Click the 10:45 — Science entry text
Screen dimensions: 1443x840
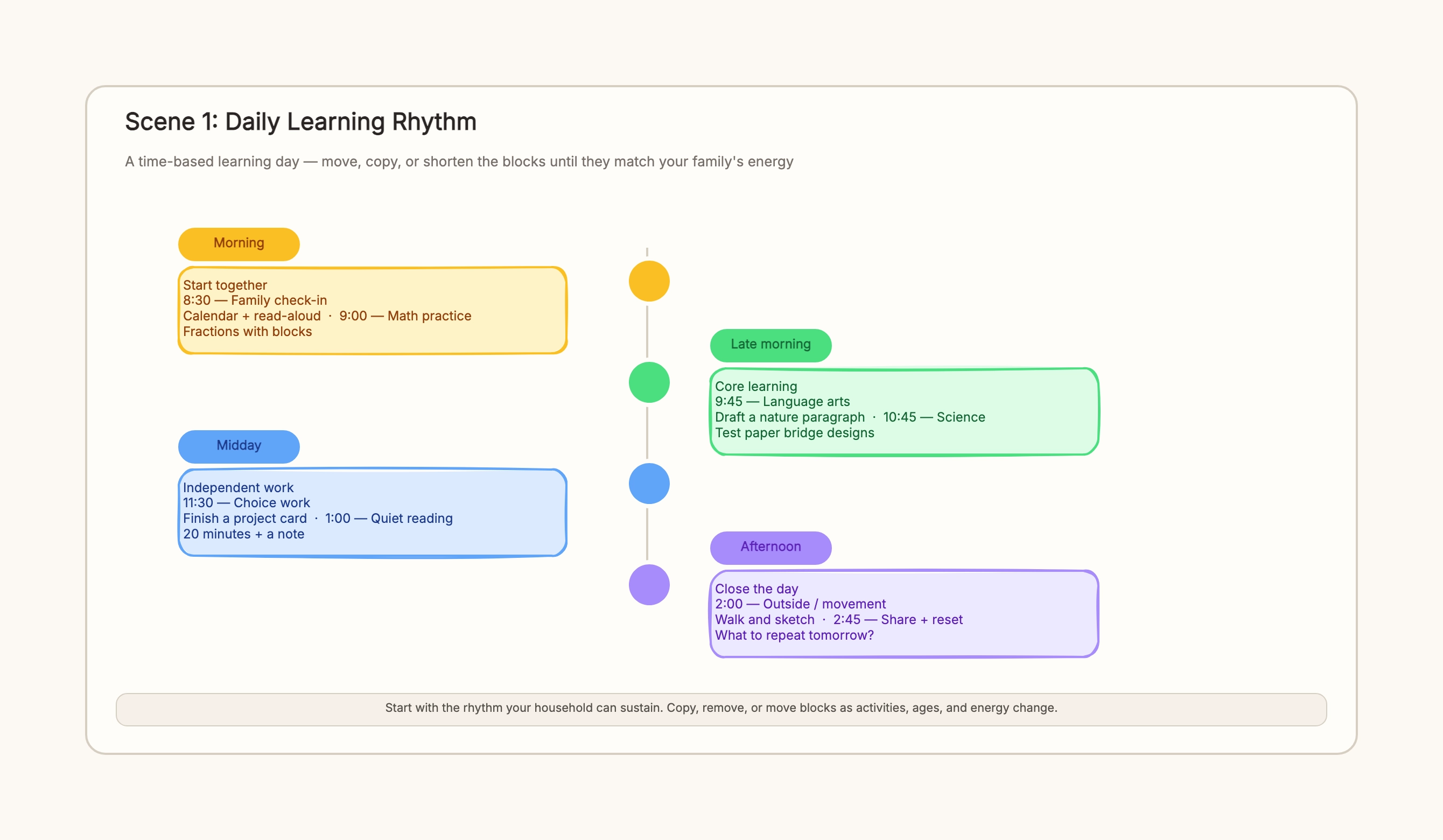click(x=934, y=417)
